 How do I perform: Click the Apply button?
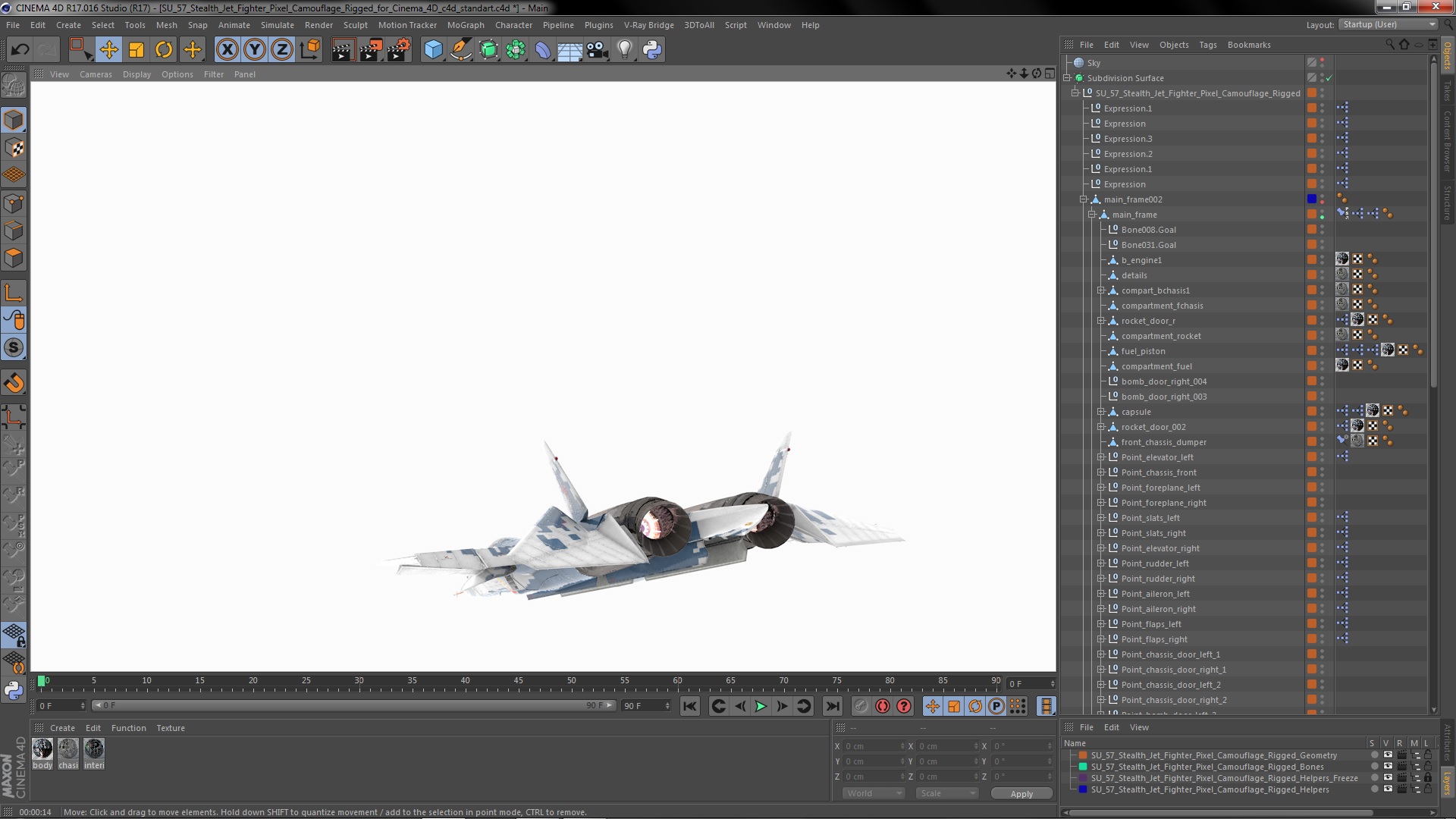(x=1021, y=794)
